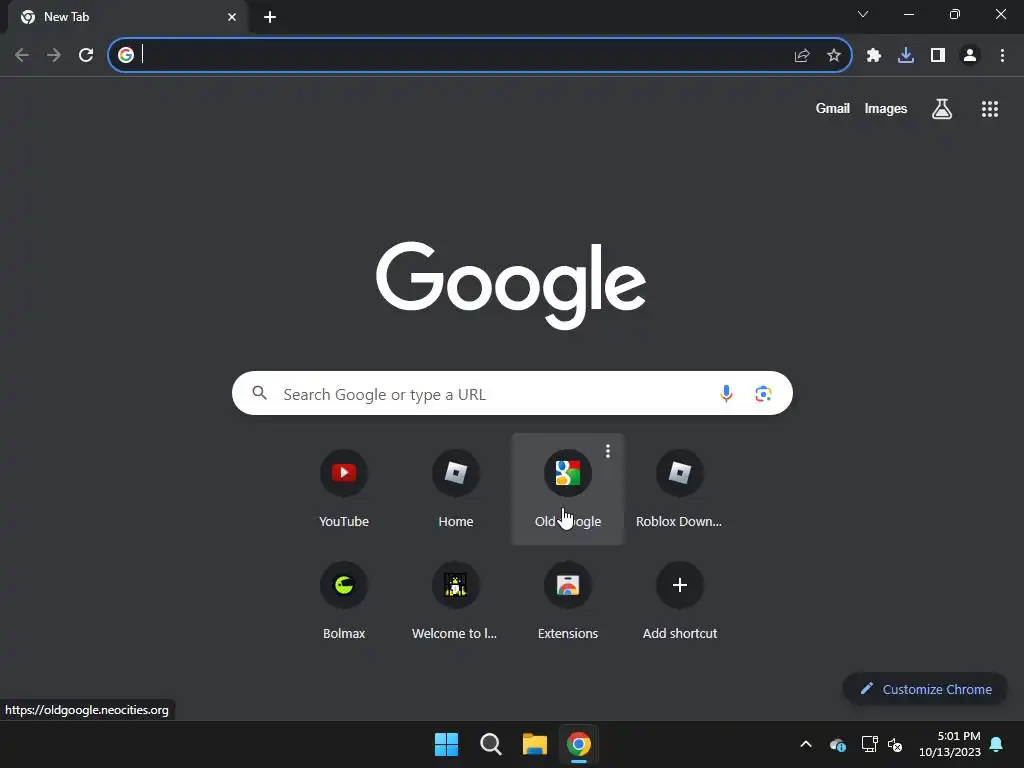
Task: Bookmark this tab with star icon
Action: (x=834, y=55)
